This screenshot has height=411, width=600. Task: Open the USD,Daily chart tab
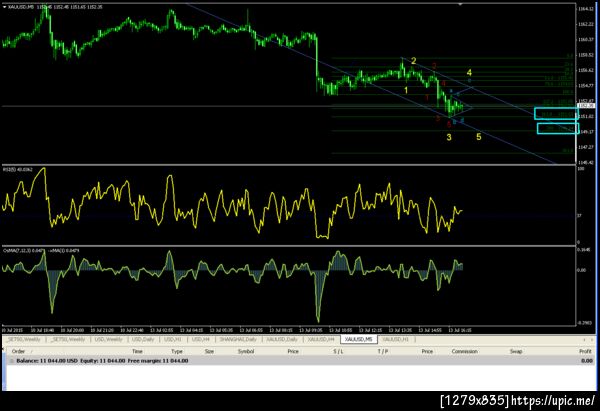[x=143, y=339]
